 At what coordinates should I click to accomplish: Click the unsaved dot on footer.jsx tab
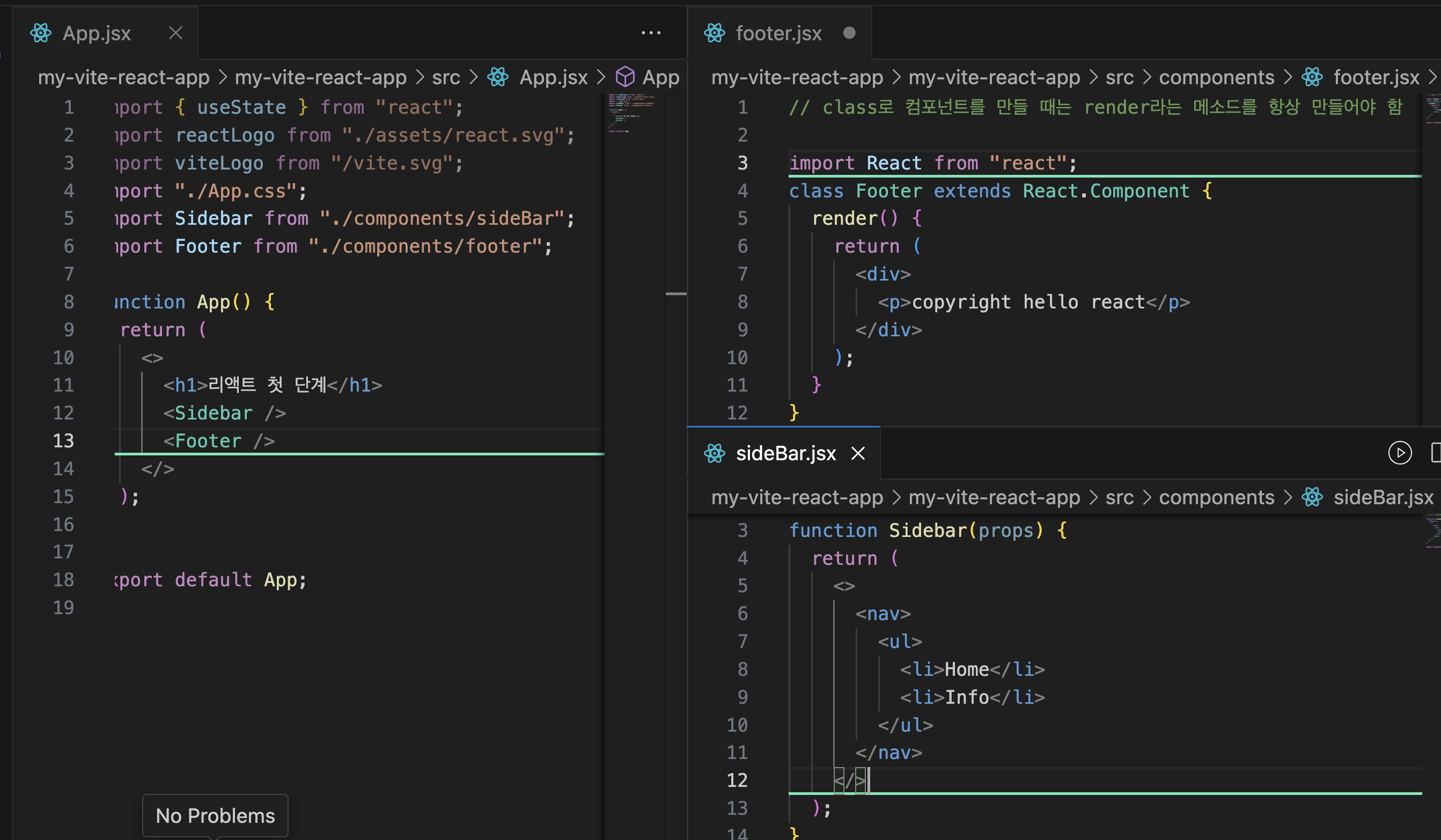coord(849,33)
